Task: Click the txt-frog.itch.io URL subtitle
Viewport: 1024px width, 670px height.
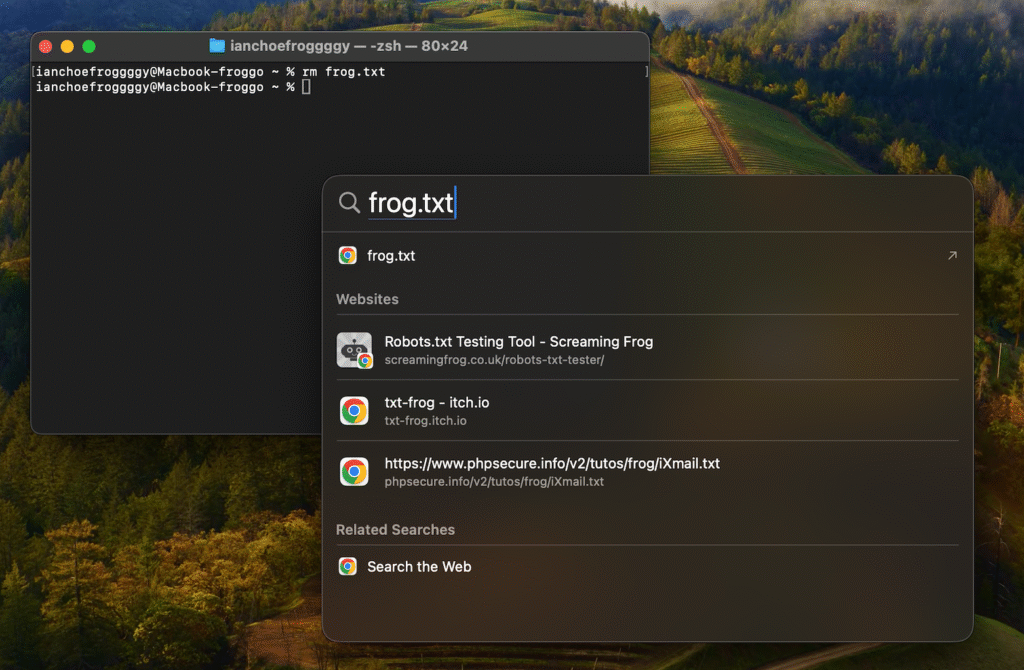Action: [425, 421]
